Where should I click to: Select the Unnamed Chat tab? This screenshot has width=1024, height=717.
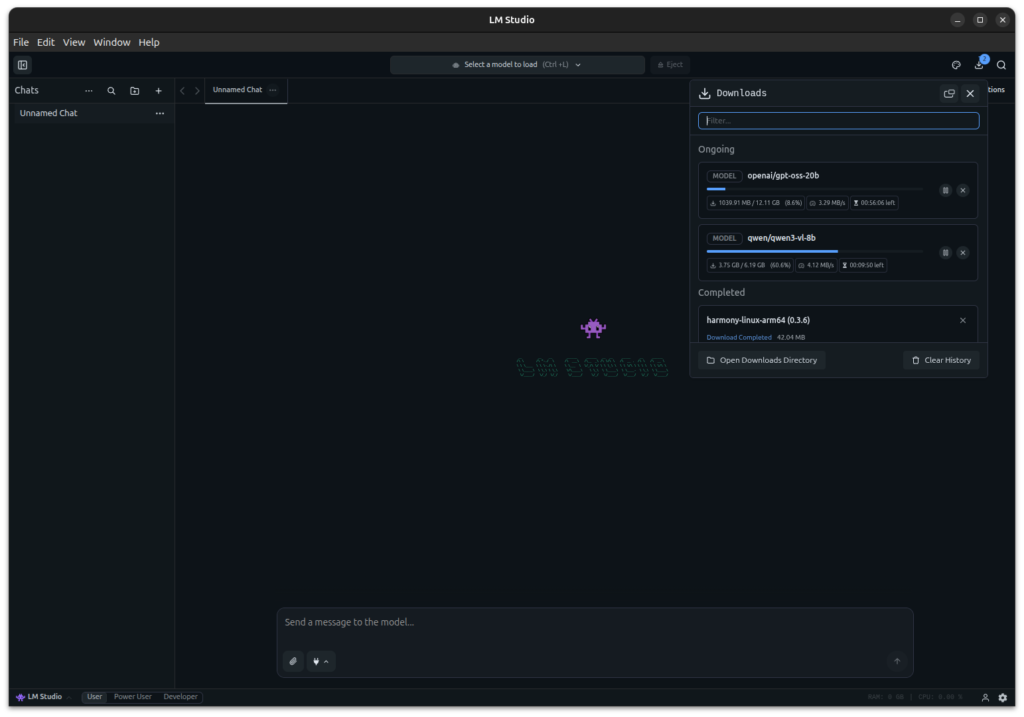(237, 89)
